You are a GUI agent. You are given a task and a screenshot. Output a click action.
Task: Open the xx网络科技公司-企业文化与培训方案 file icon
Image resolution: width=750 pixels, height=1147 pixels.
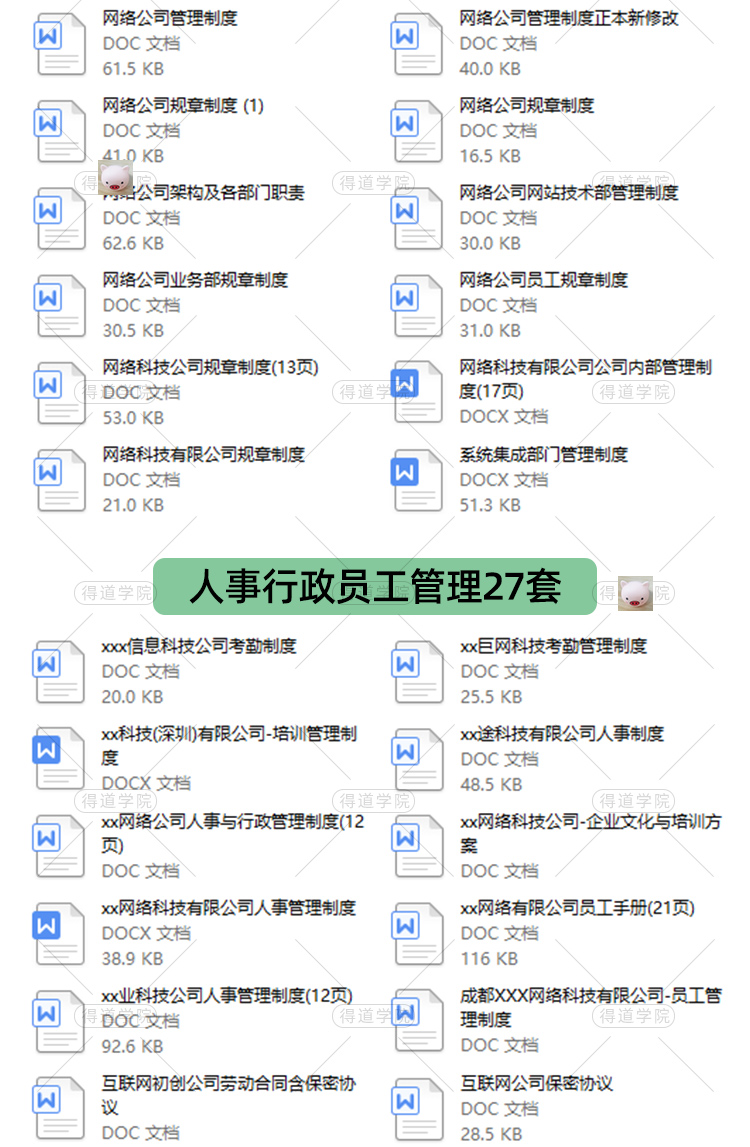point(417,846)
